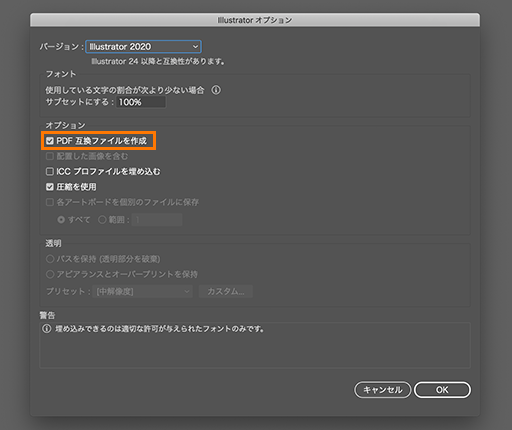512x430 pixels.
Task: Click the warning text about embedded fonts
Action: [159, 329]
